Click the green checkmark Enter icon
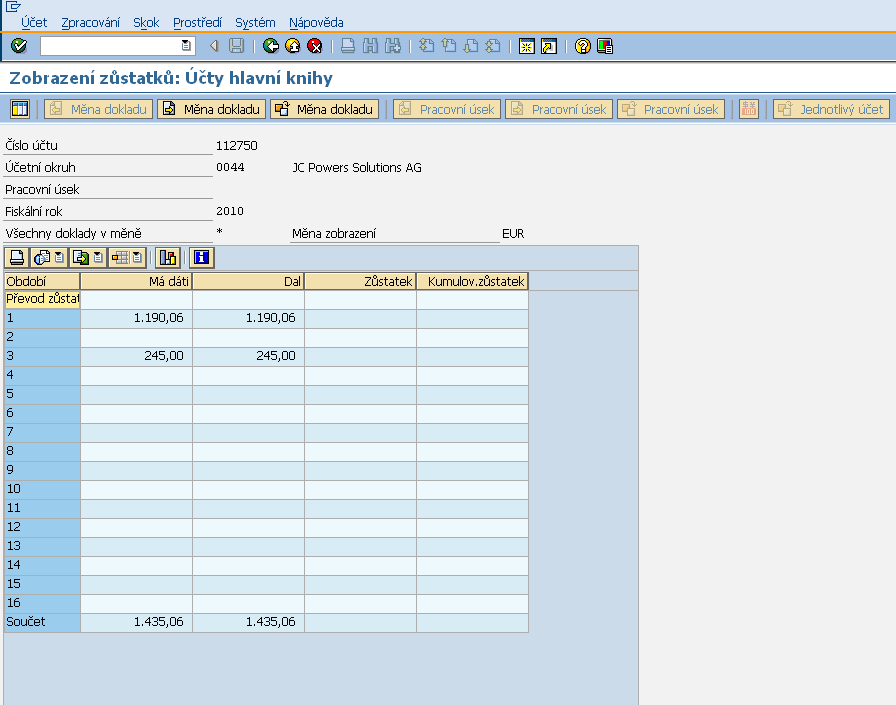 (19, 46)
